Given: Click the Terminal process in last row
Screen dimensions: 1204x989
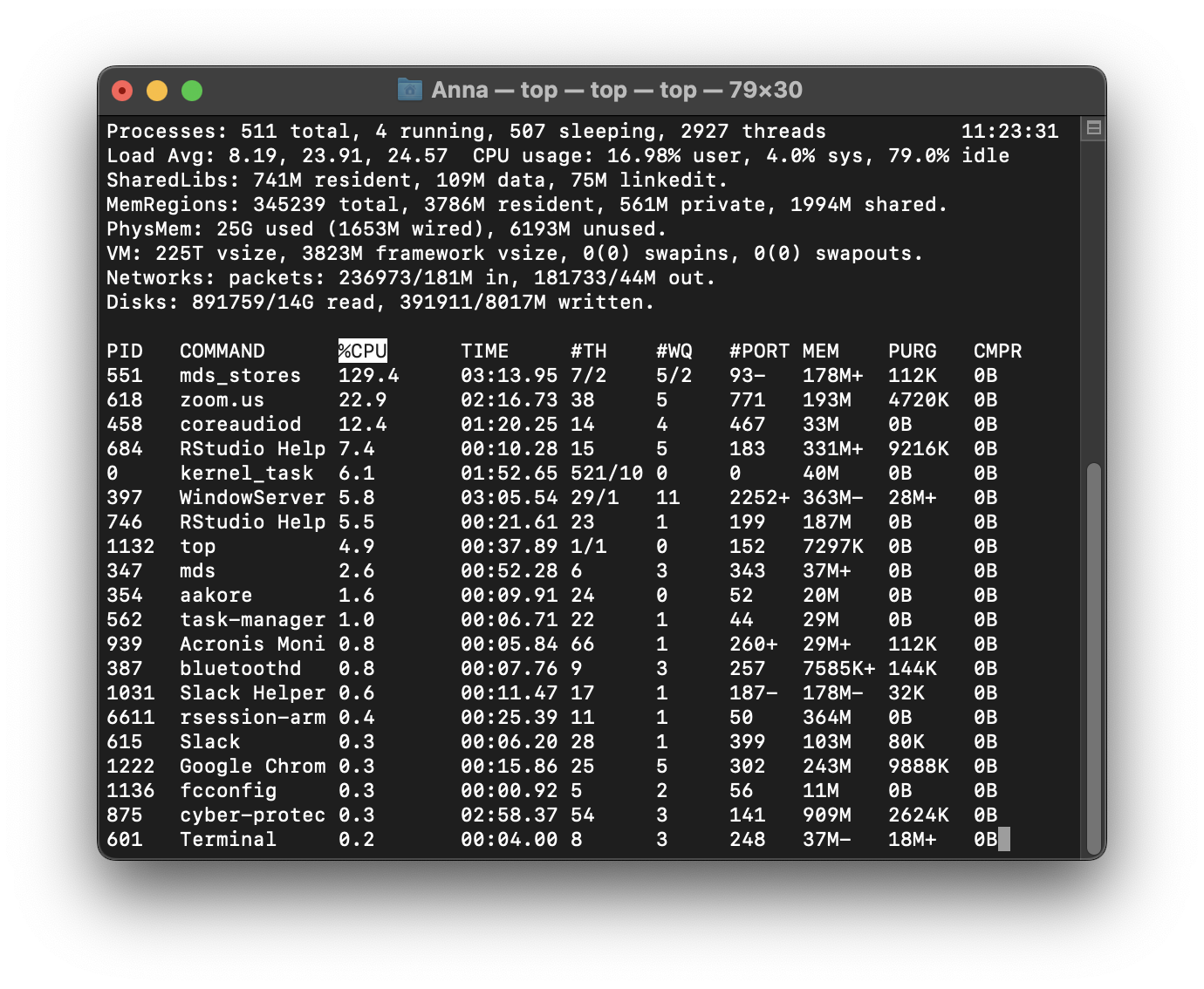Looking at the screenshot, I should coord(228,840).
